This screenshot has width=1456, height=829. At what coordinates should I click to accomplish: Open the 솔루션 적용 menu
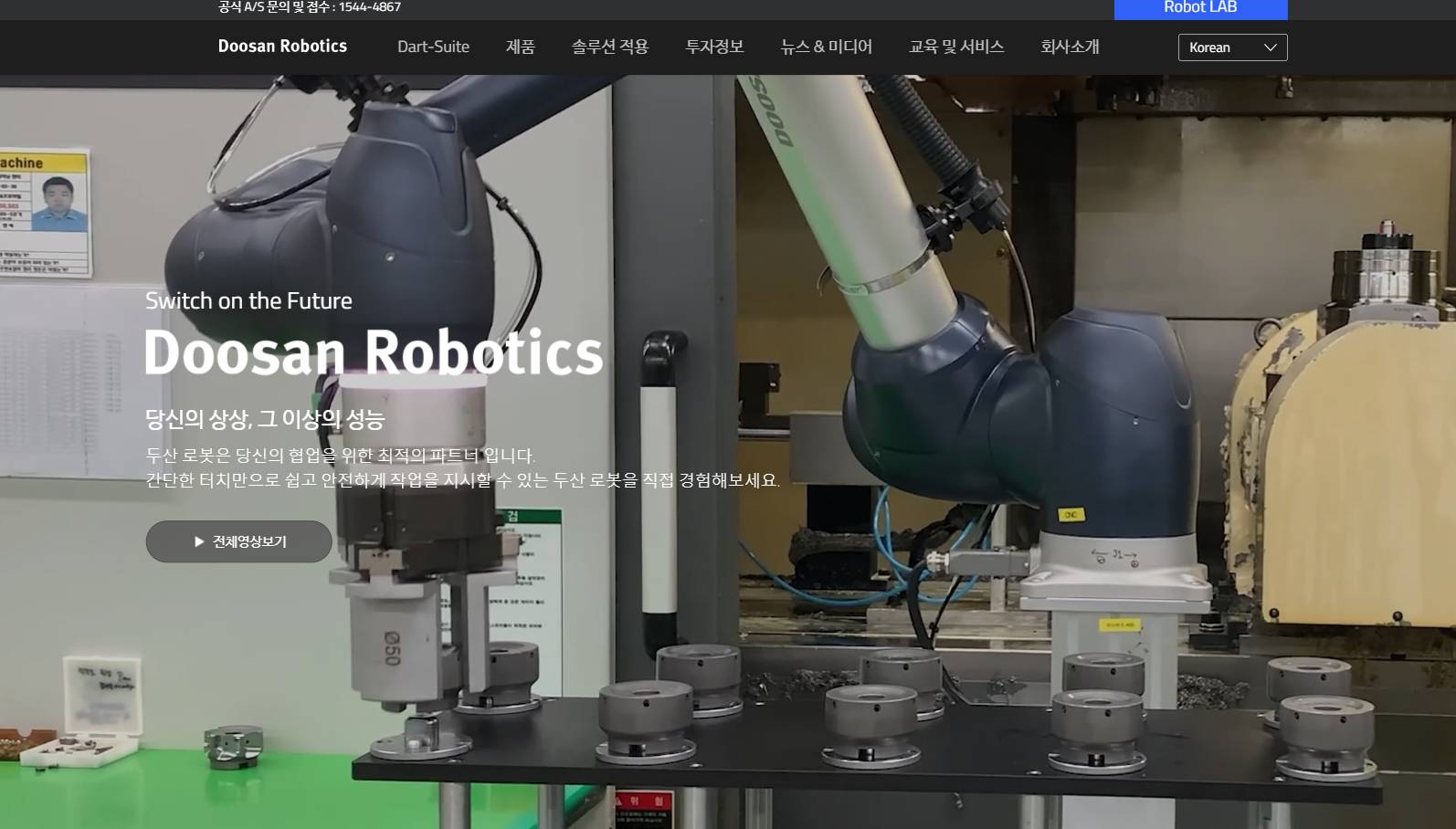[x=610, y=47]
